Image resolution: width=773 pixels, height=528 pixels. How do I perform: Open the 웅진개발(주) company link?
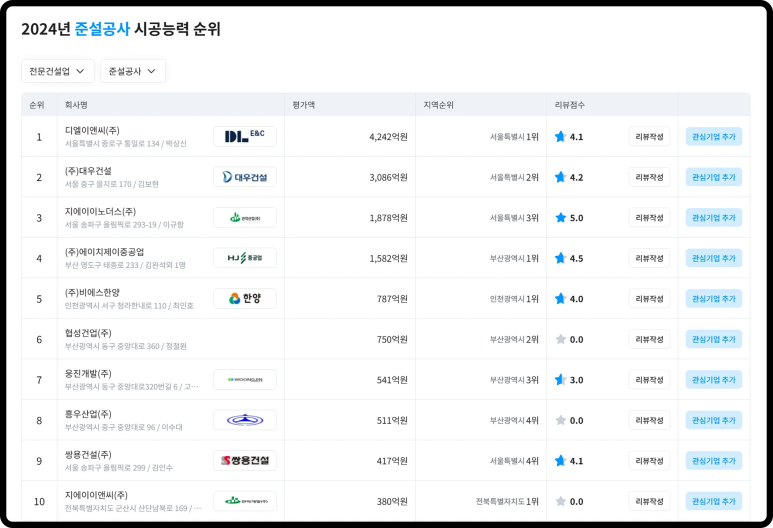click(88, 374)
